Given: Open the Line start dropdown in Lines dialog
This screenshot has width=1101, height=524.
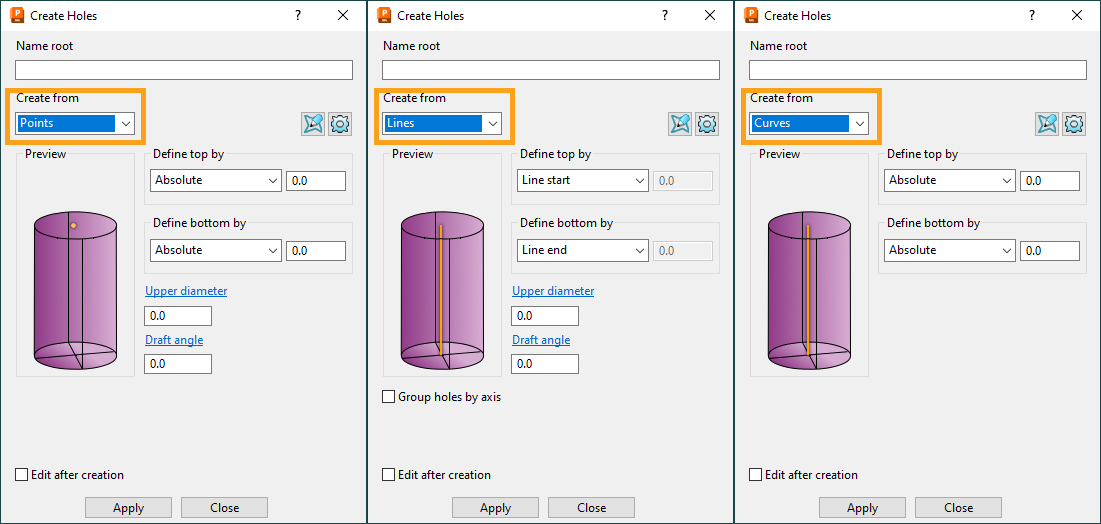Looking at the screenshot, I should tap(583, 181).
